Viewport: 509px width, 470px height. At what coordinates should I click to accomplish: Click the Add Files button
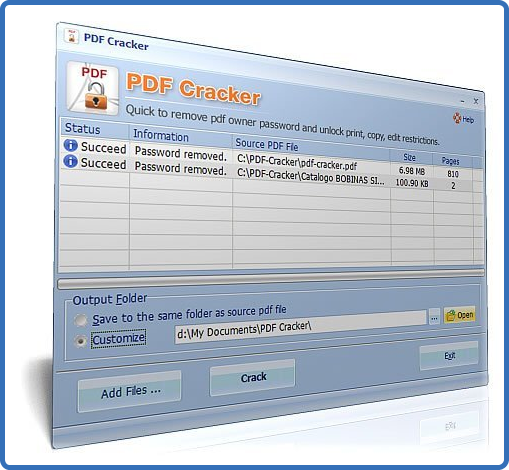(129, 392)
